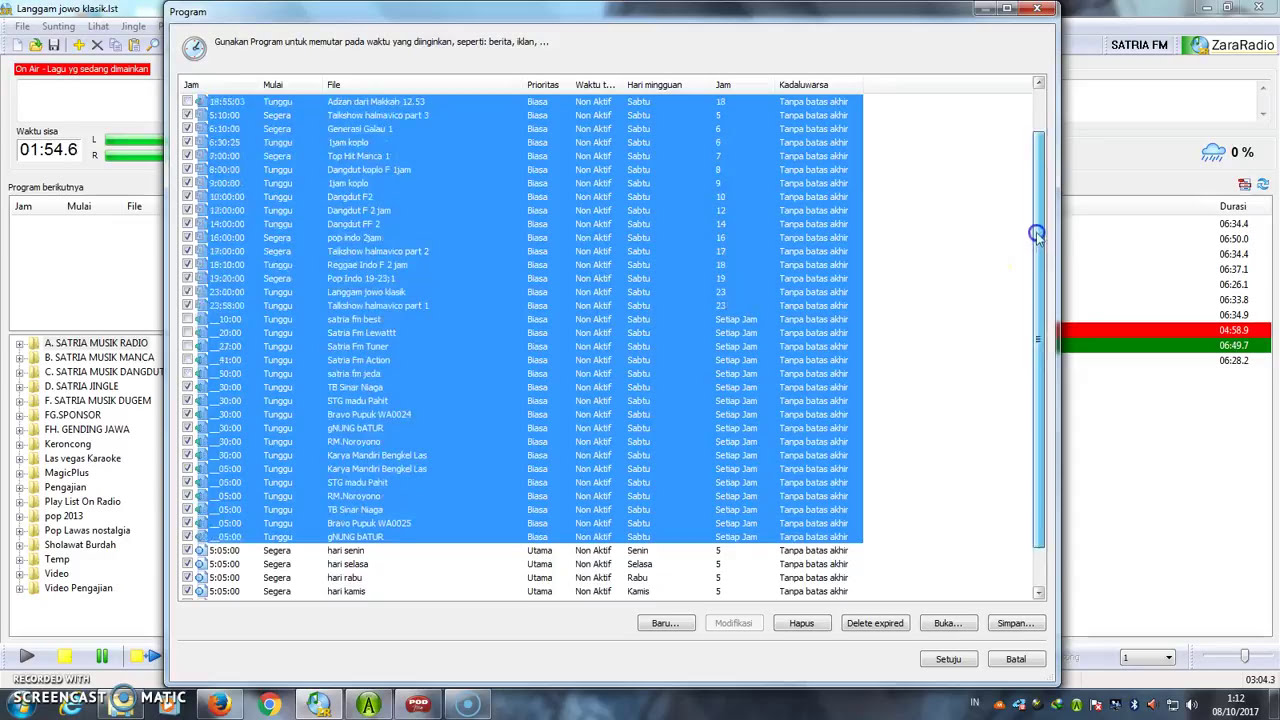Enable the Satria Fm Lewattt program checkbox
Screen dimensions: 1280x720
(188, 333)
